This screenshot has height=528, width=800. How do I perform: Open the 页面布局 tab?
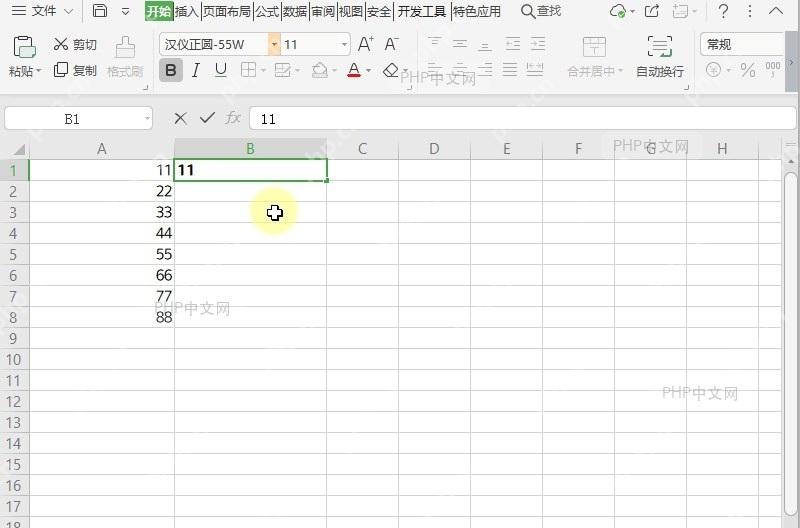pos(227,11)
